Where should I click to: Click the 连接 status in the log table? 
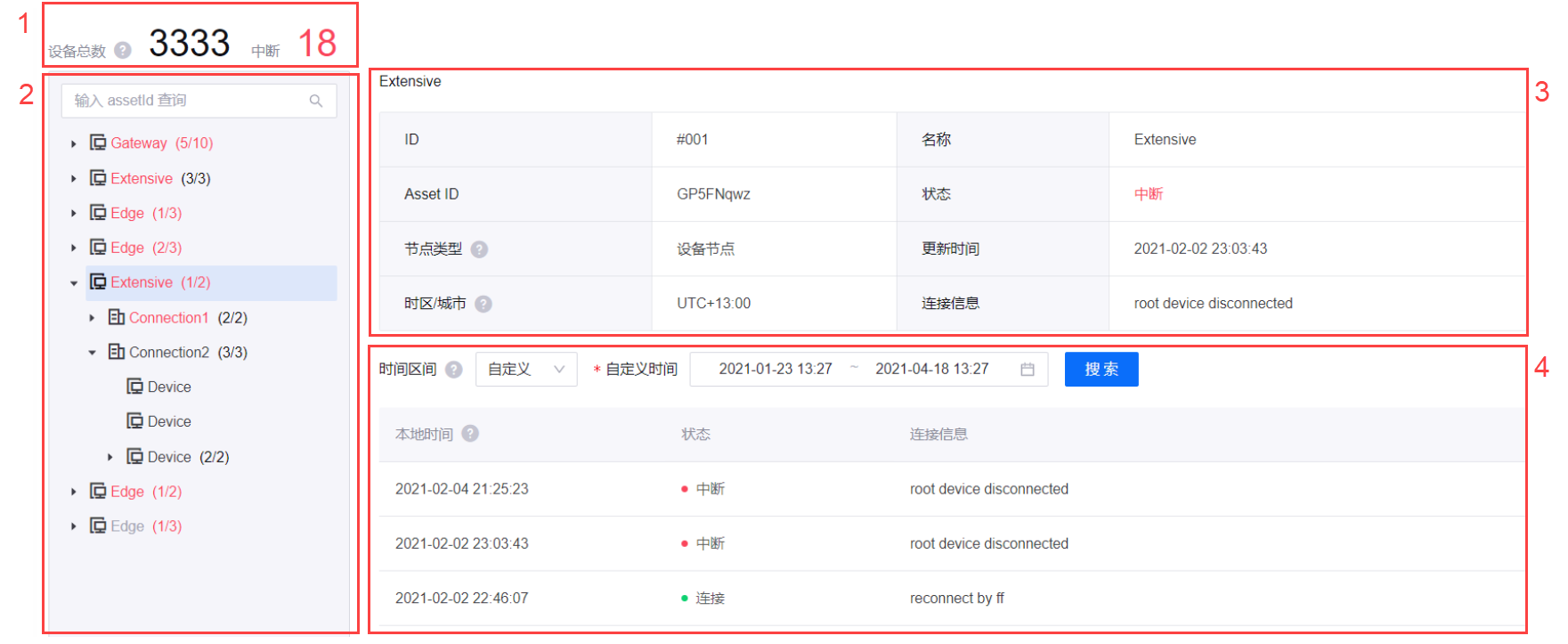click(x=710, y=599)
